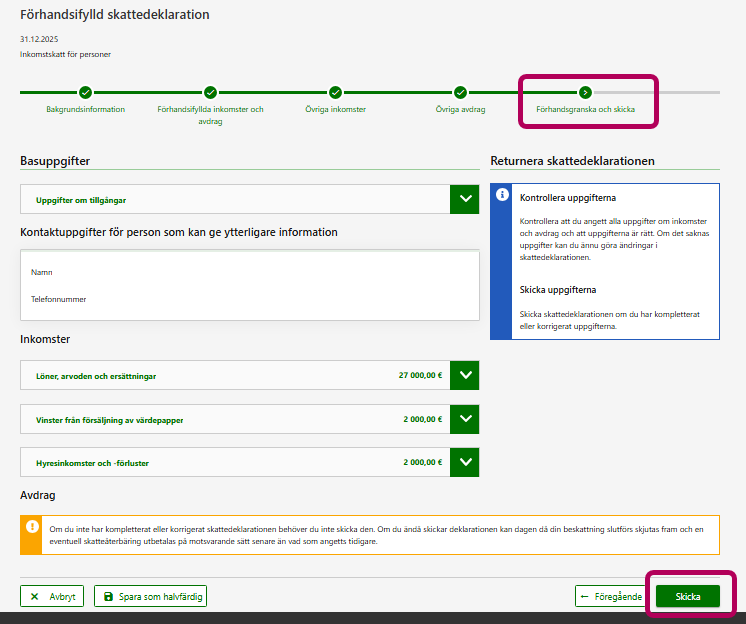The image size is (746, 624).
Task: Go back with Föregående button
Action: coord(610,597)
